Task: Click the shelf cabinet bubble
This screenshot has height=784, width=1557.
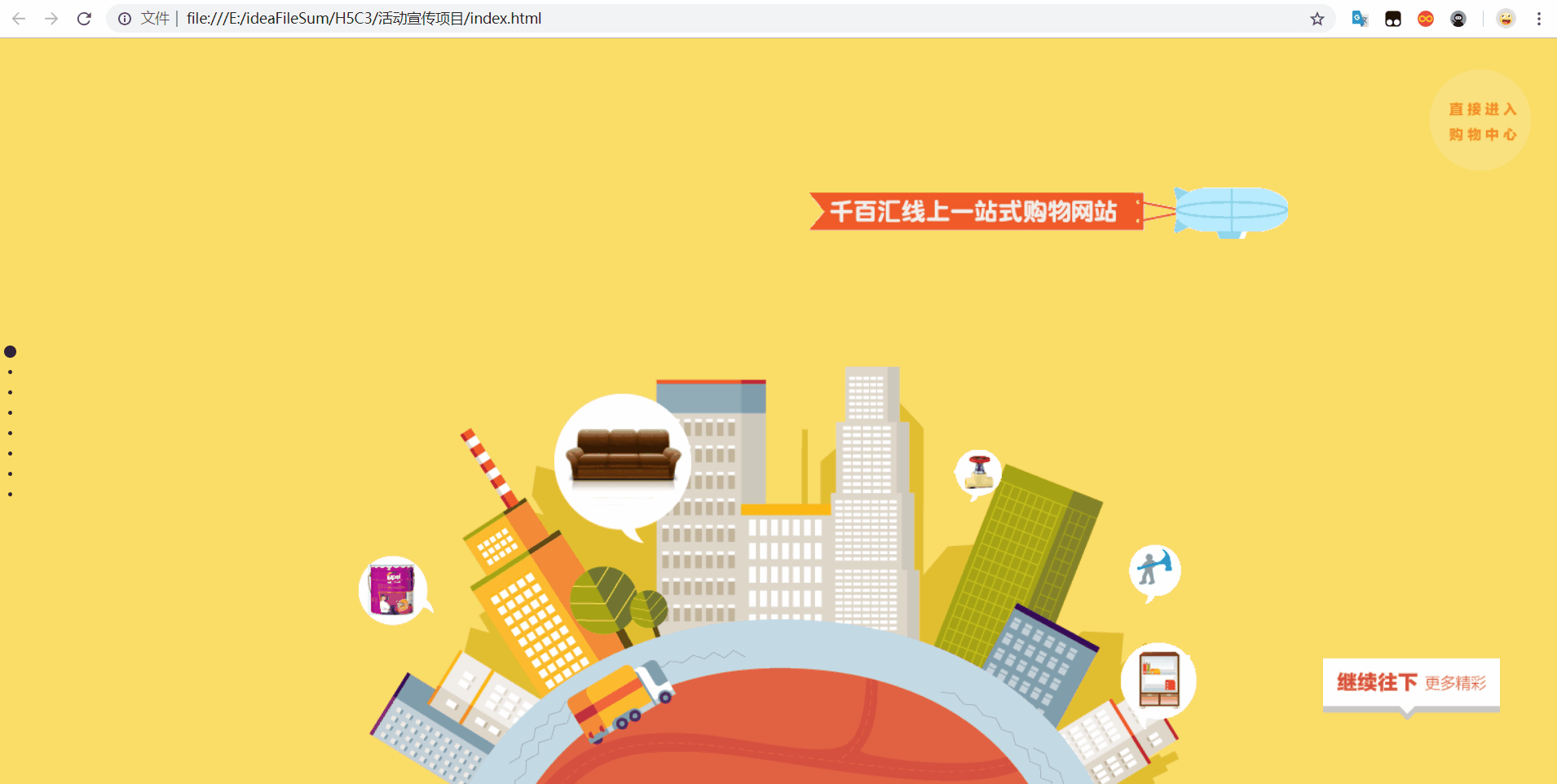Action: click(1158, 680)
